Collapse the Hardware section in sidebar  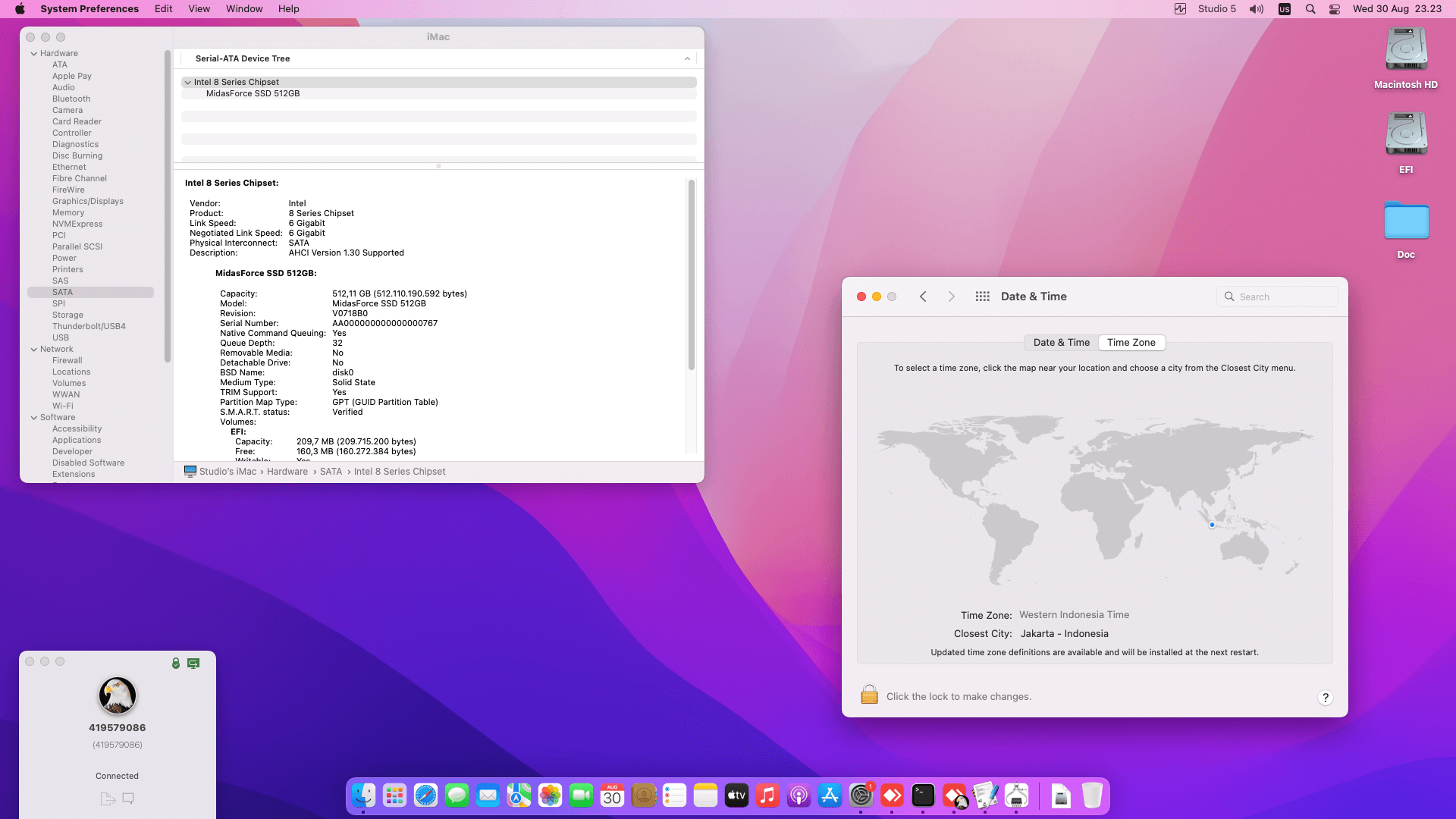pos(34,54)
